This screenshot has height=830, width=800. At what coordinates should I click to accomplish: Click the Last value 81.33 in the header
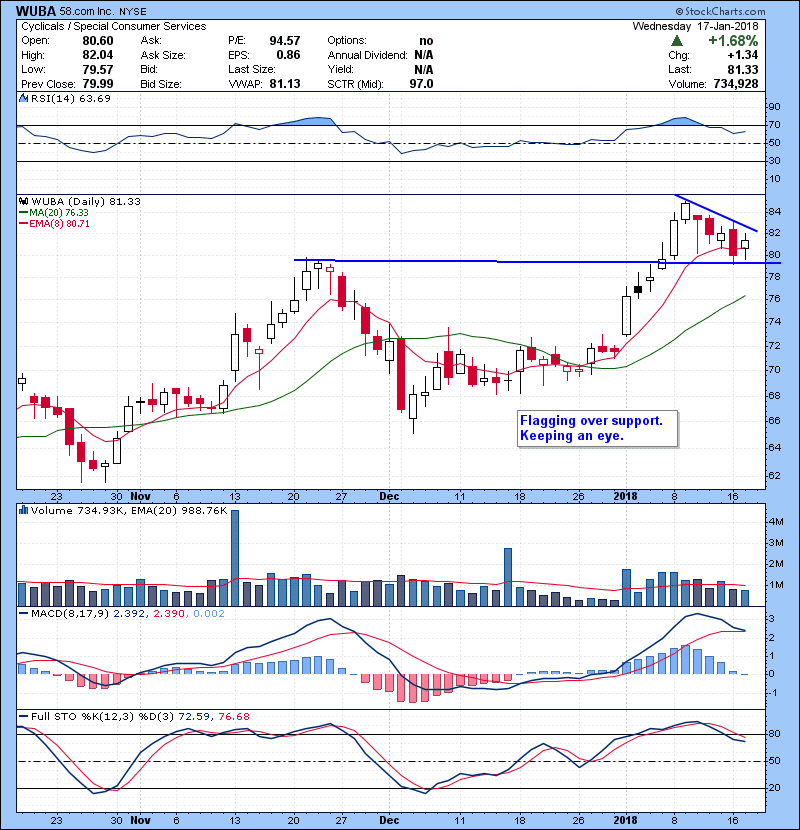click(743, 69)
